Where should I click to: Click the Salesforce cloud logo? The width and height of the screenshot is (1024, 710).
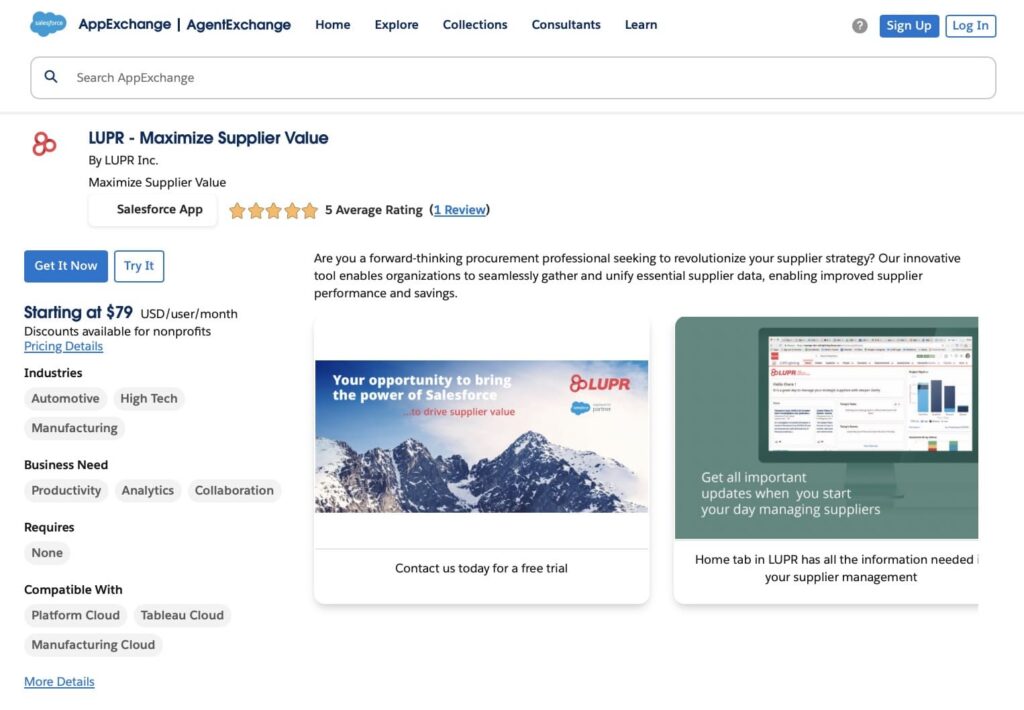(47, 23)
